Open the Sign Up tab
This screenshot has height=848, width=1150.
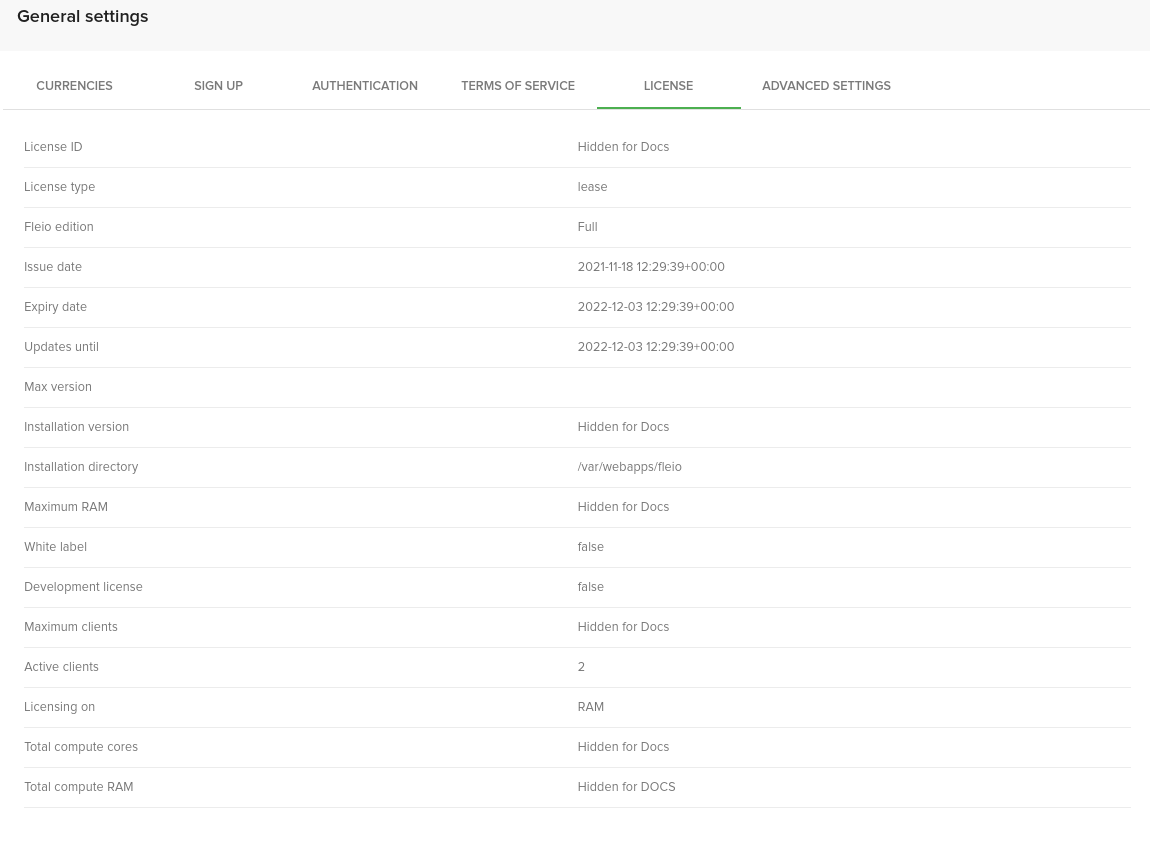point(218,86)
